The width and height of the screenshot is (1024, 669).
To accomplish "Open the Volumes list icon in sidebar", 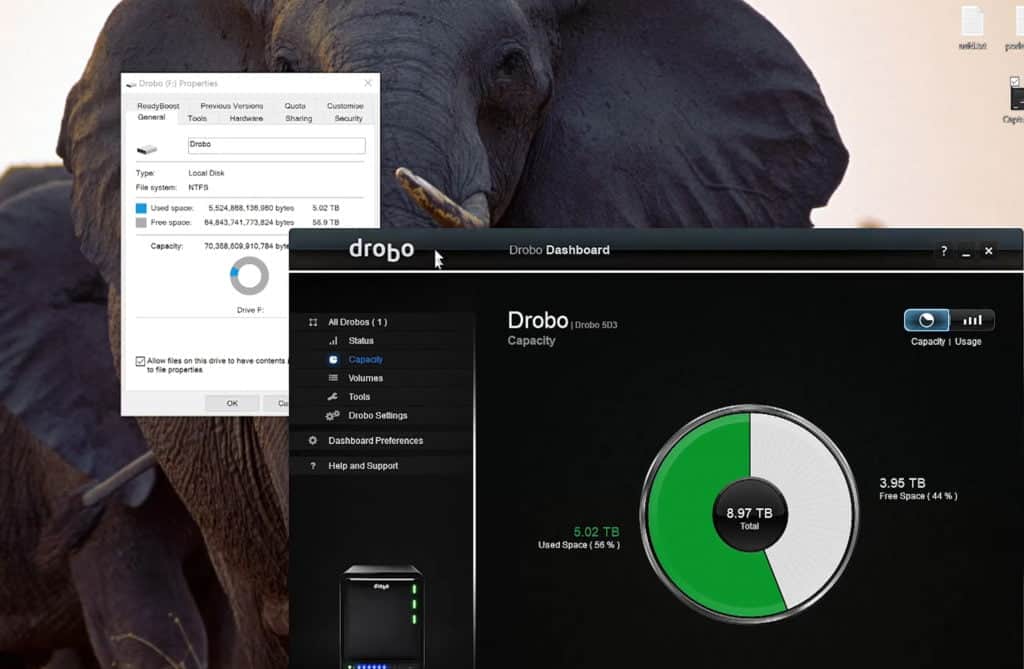I will 333,378.
